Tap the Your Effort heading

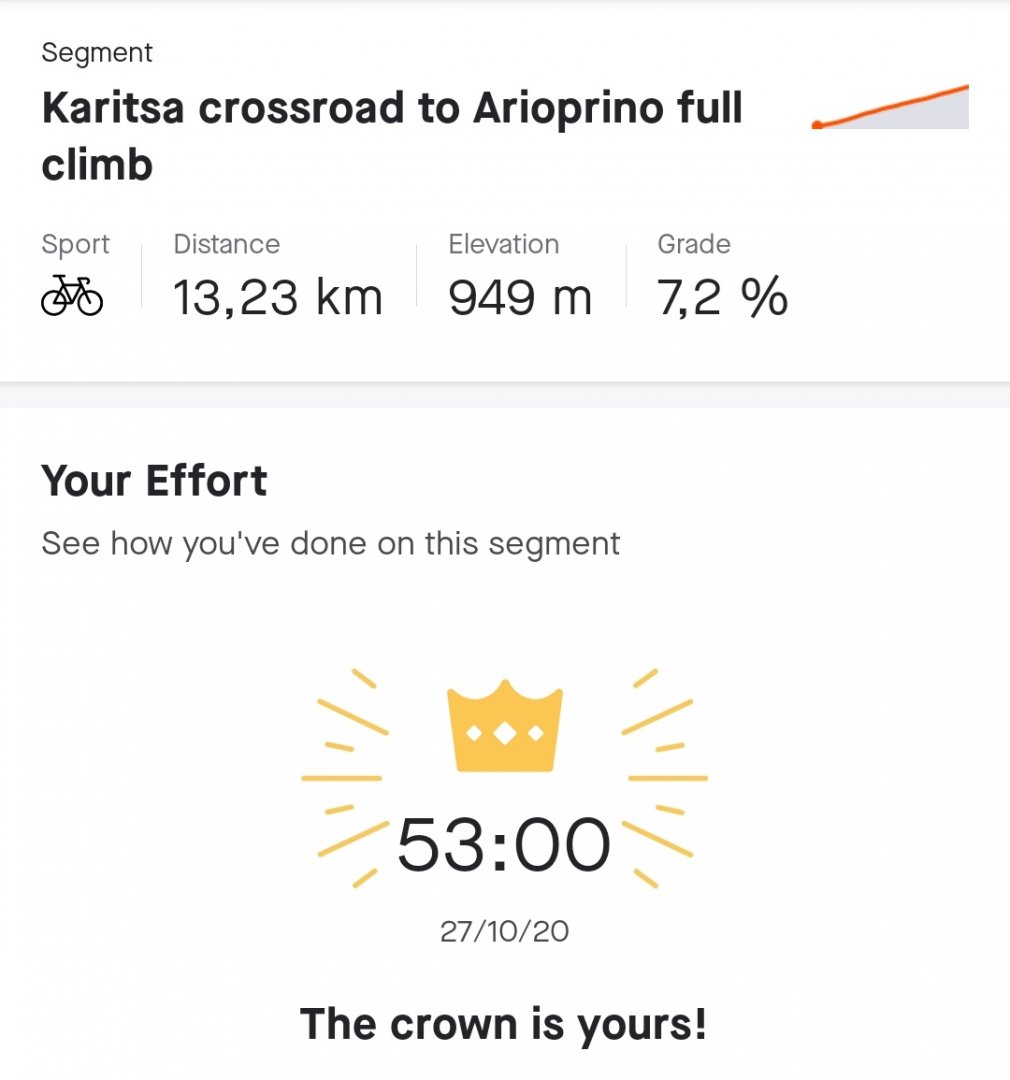point(154,480)
